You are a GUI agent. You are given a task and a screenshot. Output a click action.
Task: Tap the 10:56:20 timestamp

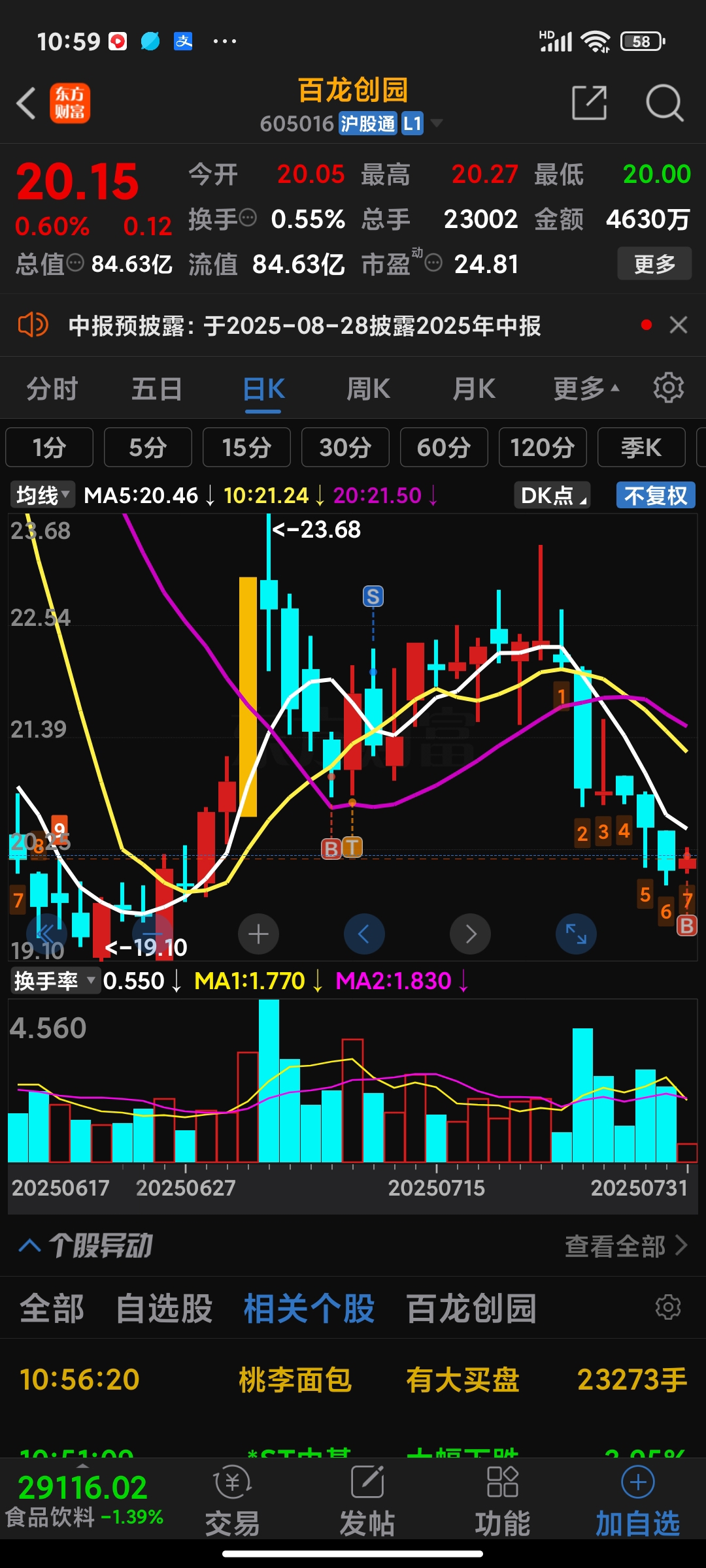(79, 1380)
